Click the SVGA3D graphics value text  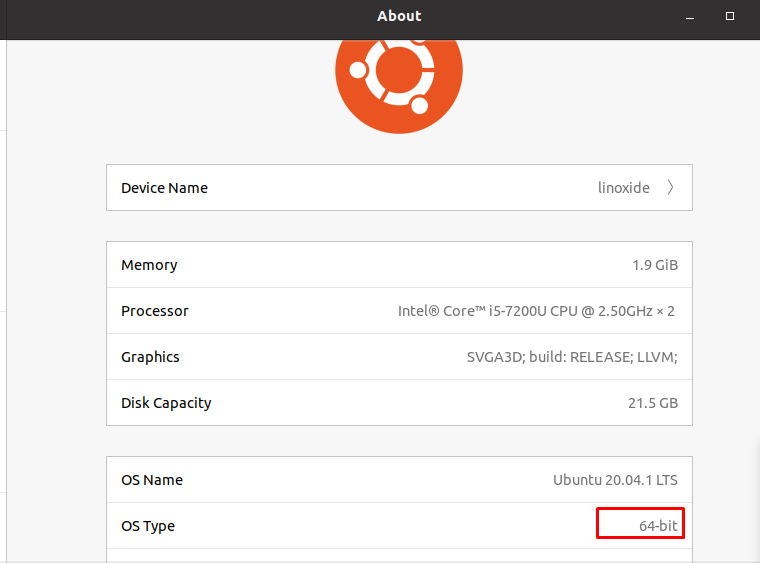click(572, 357)
